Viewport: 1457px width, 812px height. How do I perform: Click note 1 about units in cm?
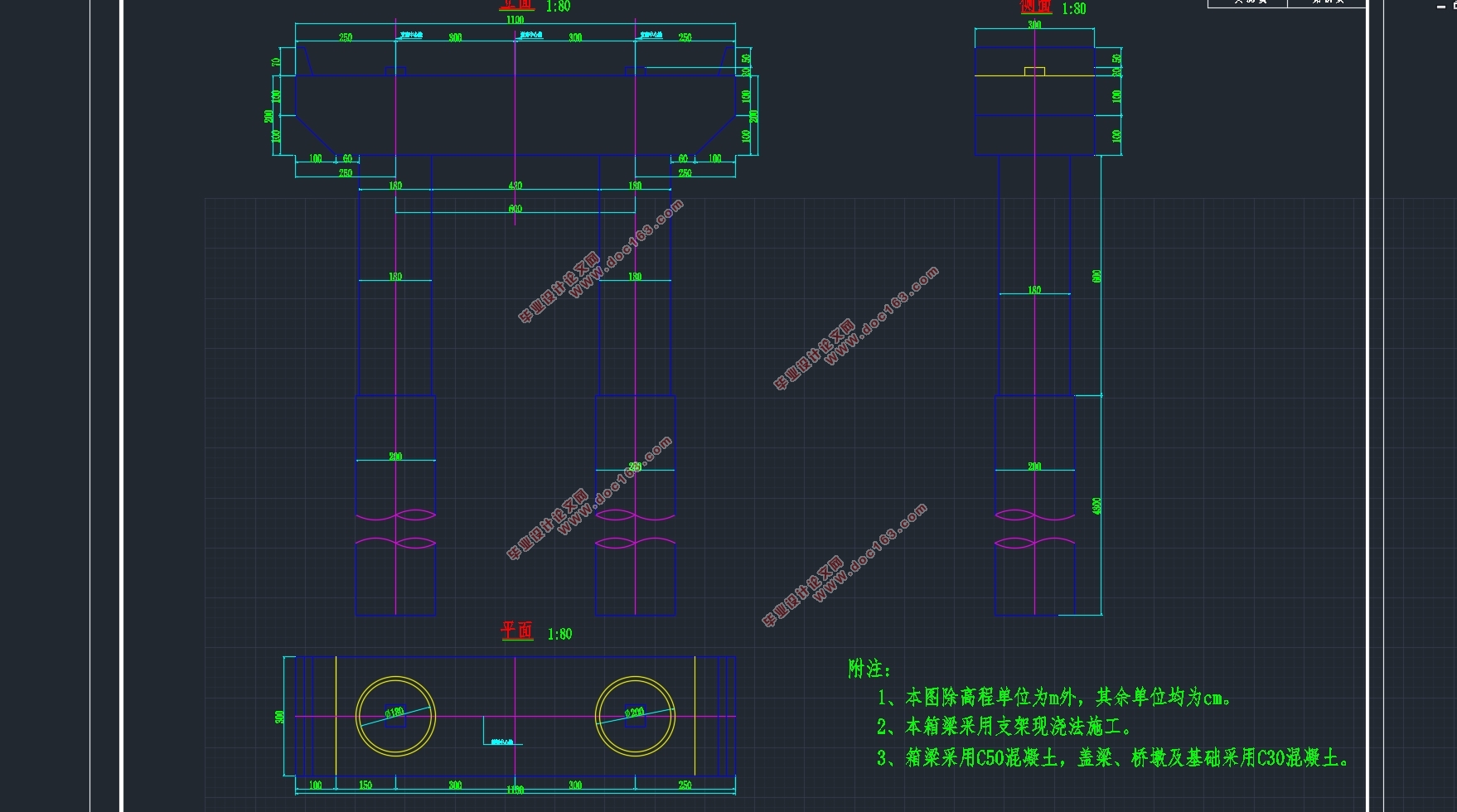1053,697
